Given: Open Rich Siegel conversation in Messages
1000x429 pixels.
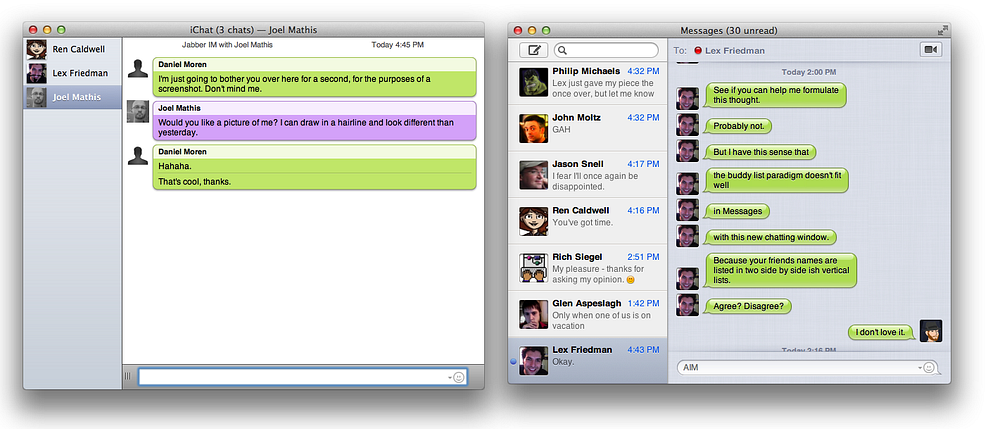Looking at the screenshot, I should tap(587, 268).
